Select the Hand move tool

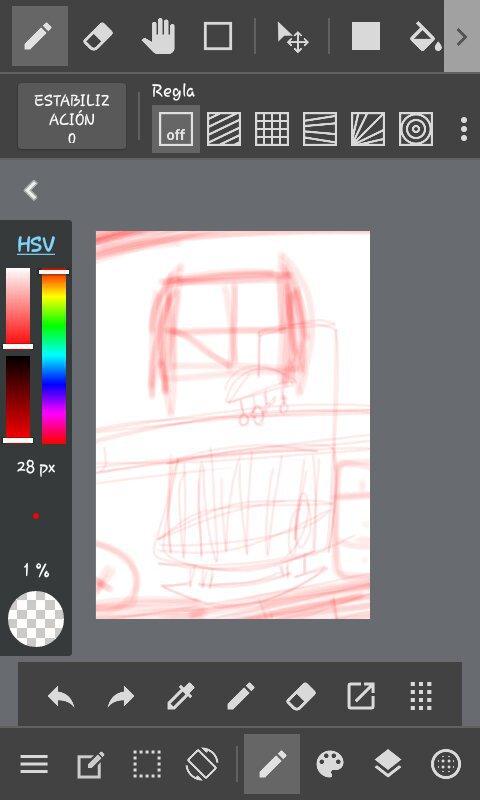(159, 36)
